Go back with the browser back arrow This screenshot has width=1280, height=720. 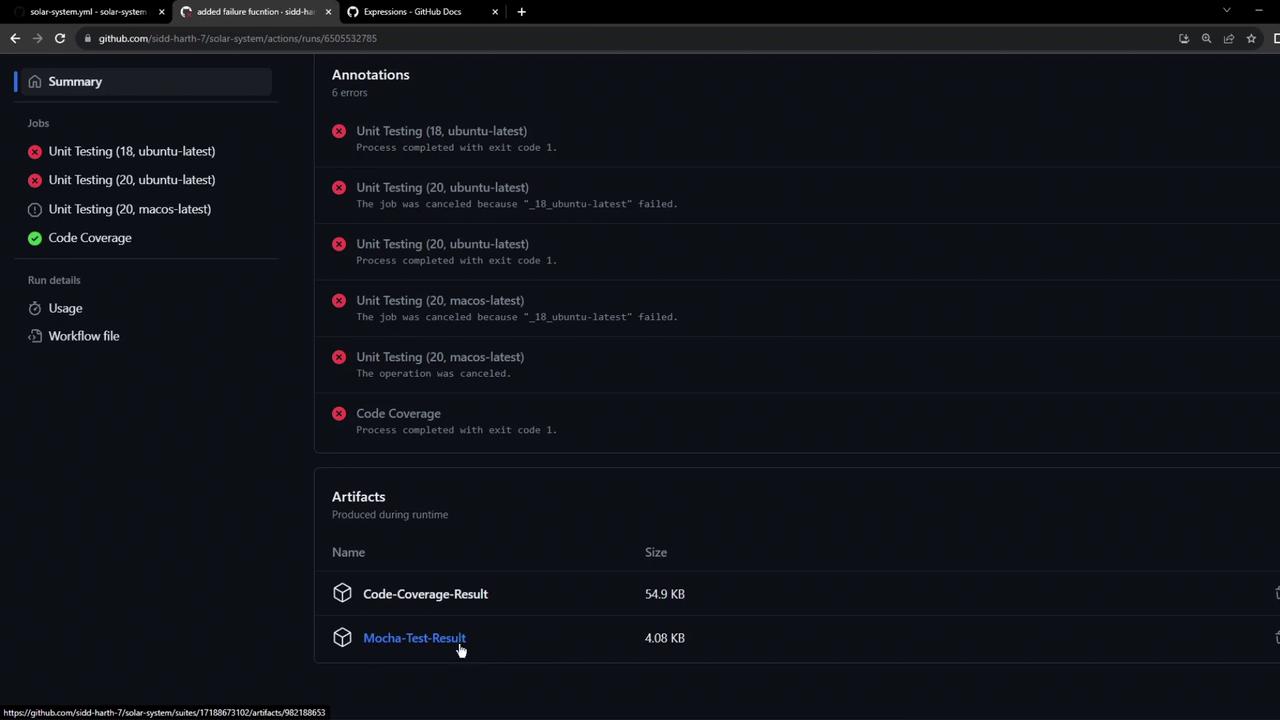pyautogui.click(x=15, y=38)
